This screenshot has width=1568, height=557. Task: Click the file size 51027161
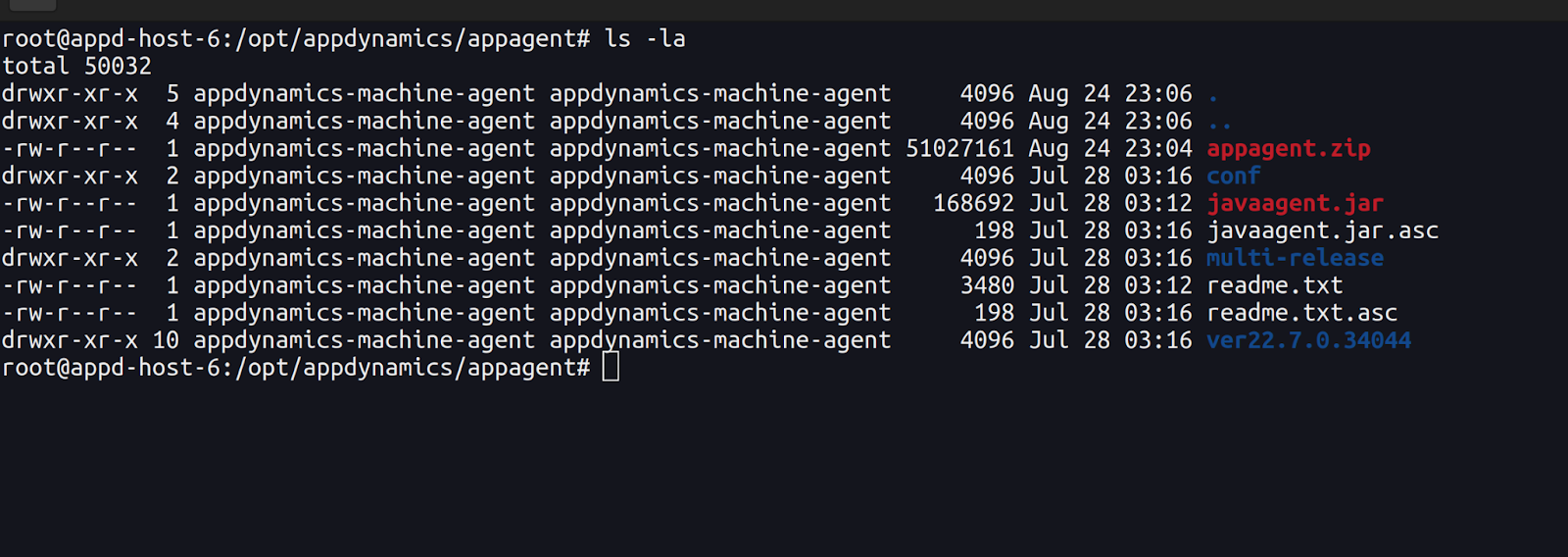[x=959, y=149]
